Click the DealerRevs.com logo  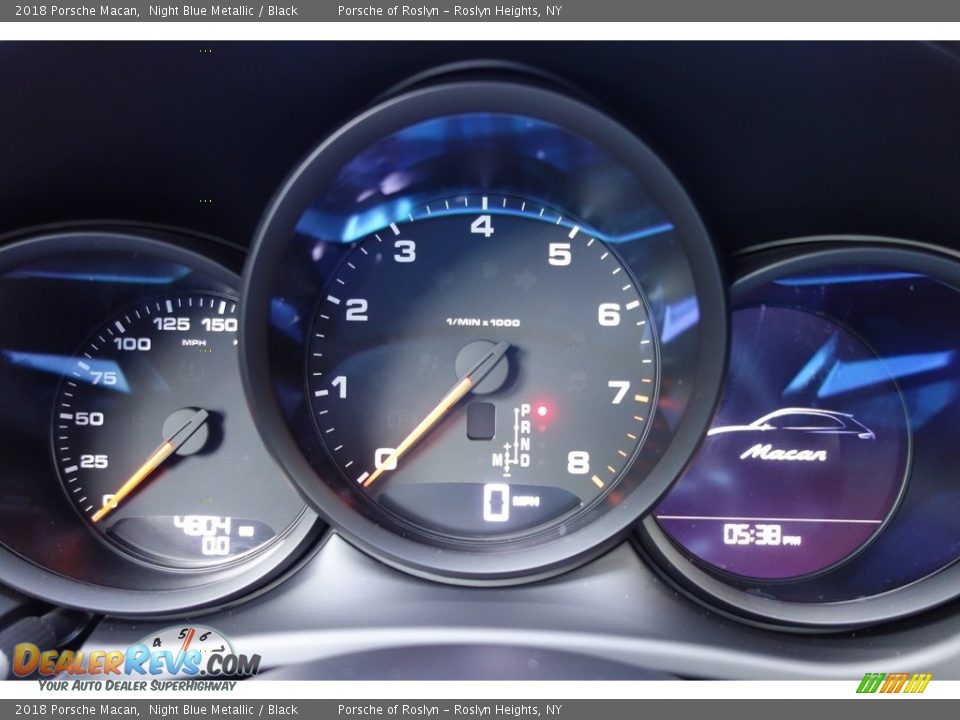pyautogui.click(x=136, y=658)
